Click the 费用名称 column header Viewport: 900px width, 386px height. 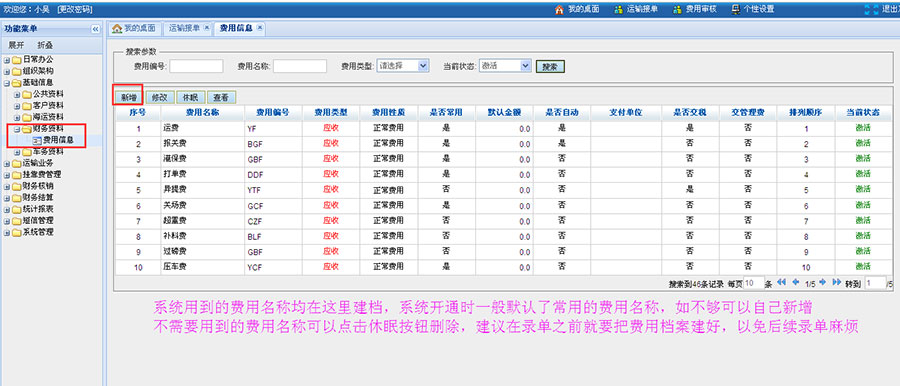203,113
